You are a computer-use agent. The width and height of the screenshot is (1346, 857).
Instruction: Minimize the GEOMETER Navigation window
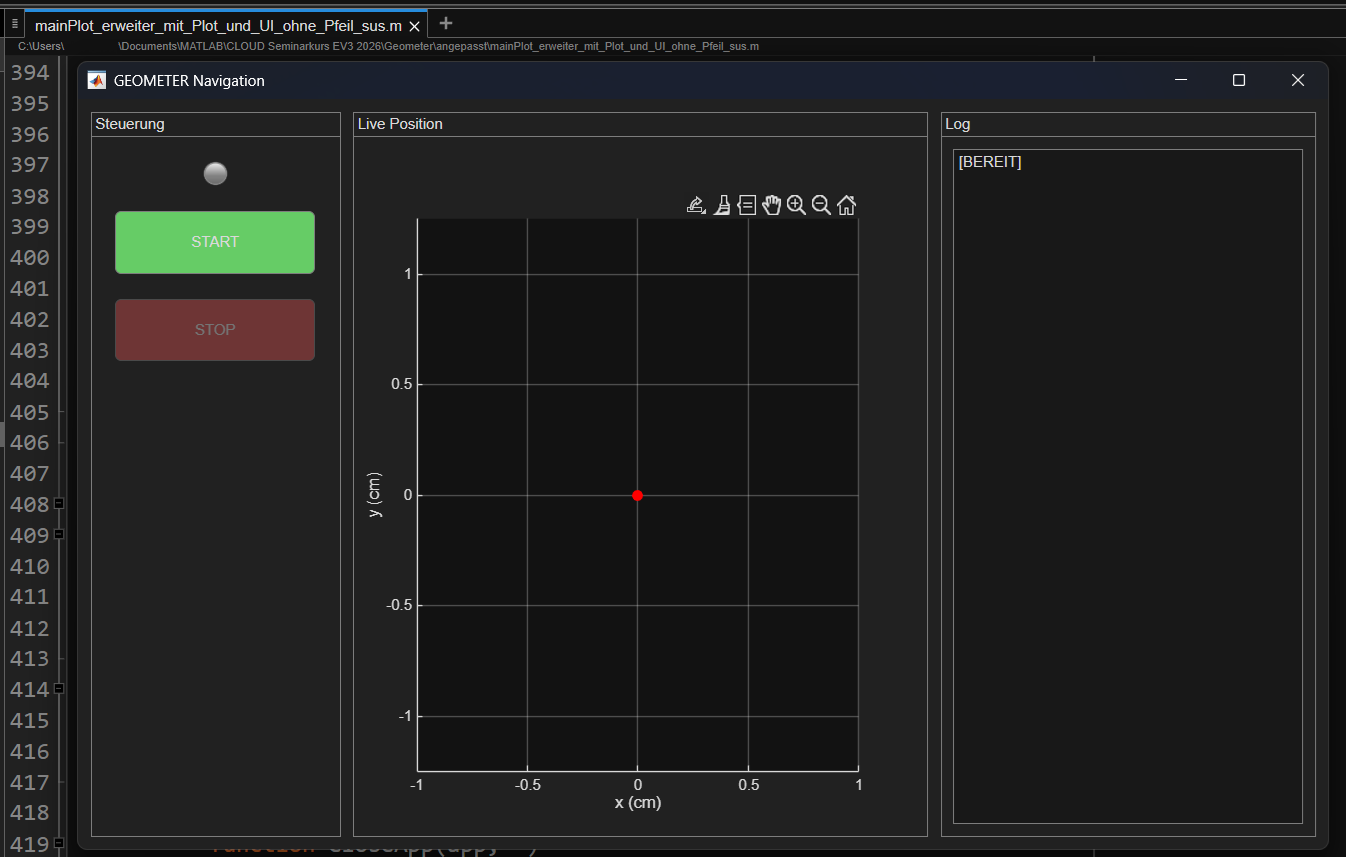(x=1181, y=80)
